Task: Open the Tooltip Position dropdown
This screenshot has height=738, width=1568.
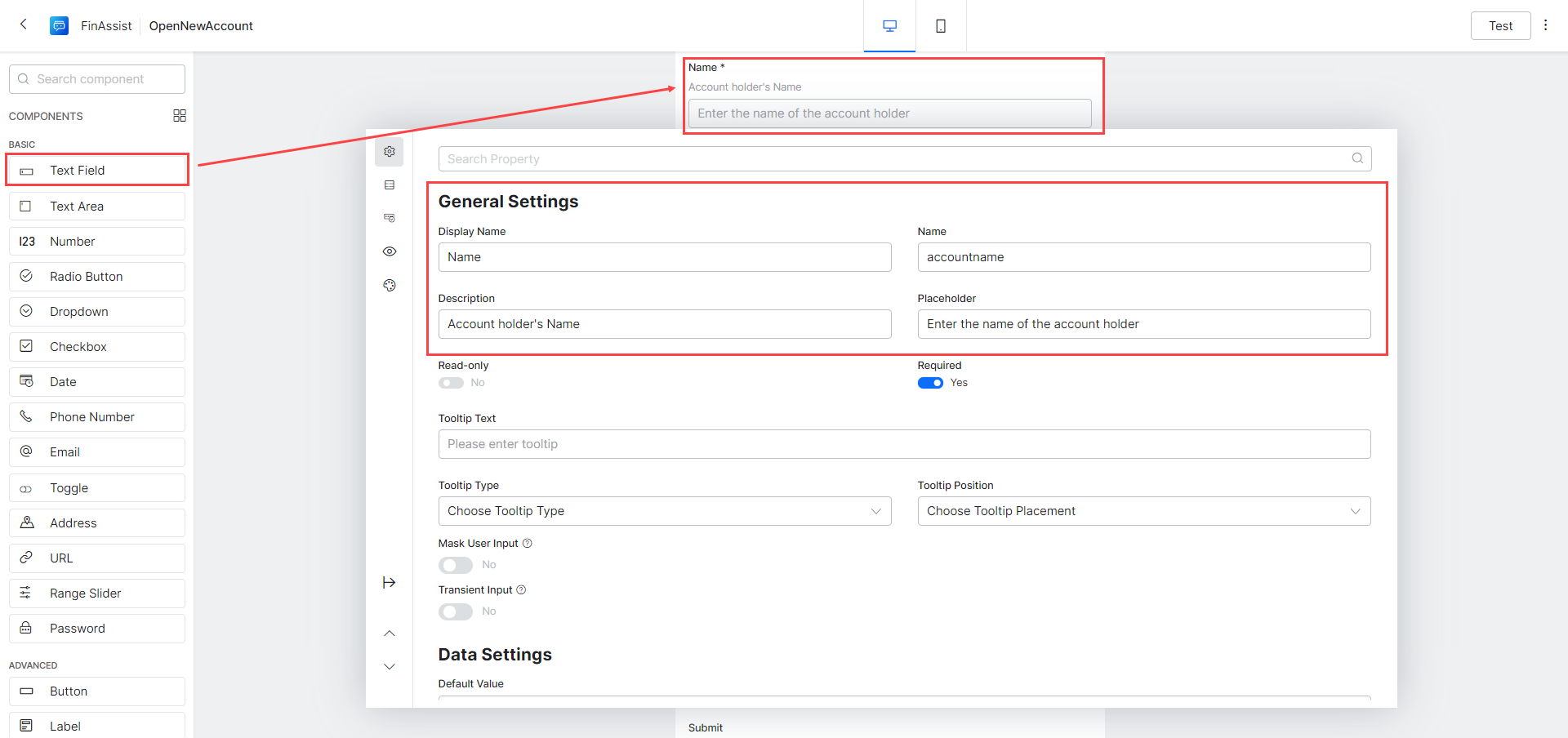Action: click(1143, 511)
